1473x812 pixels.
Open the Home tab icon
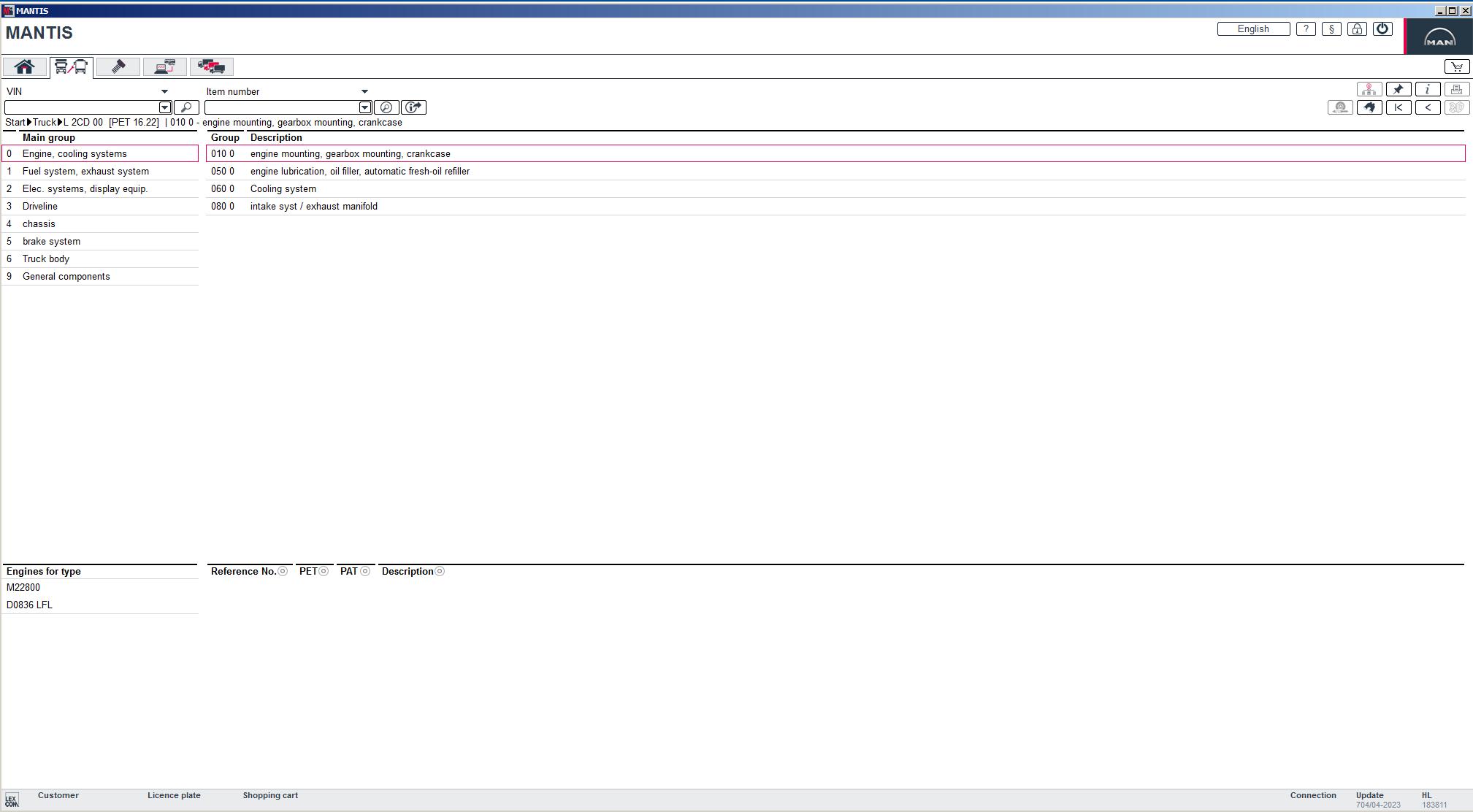coord(24,66)
